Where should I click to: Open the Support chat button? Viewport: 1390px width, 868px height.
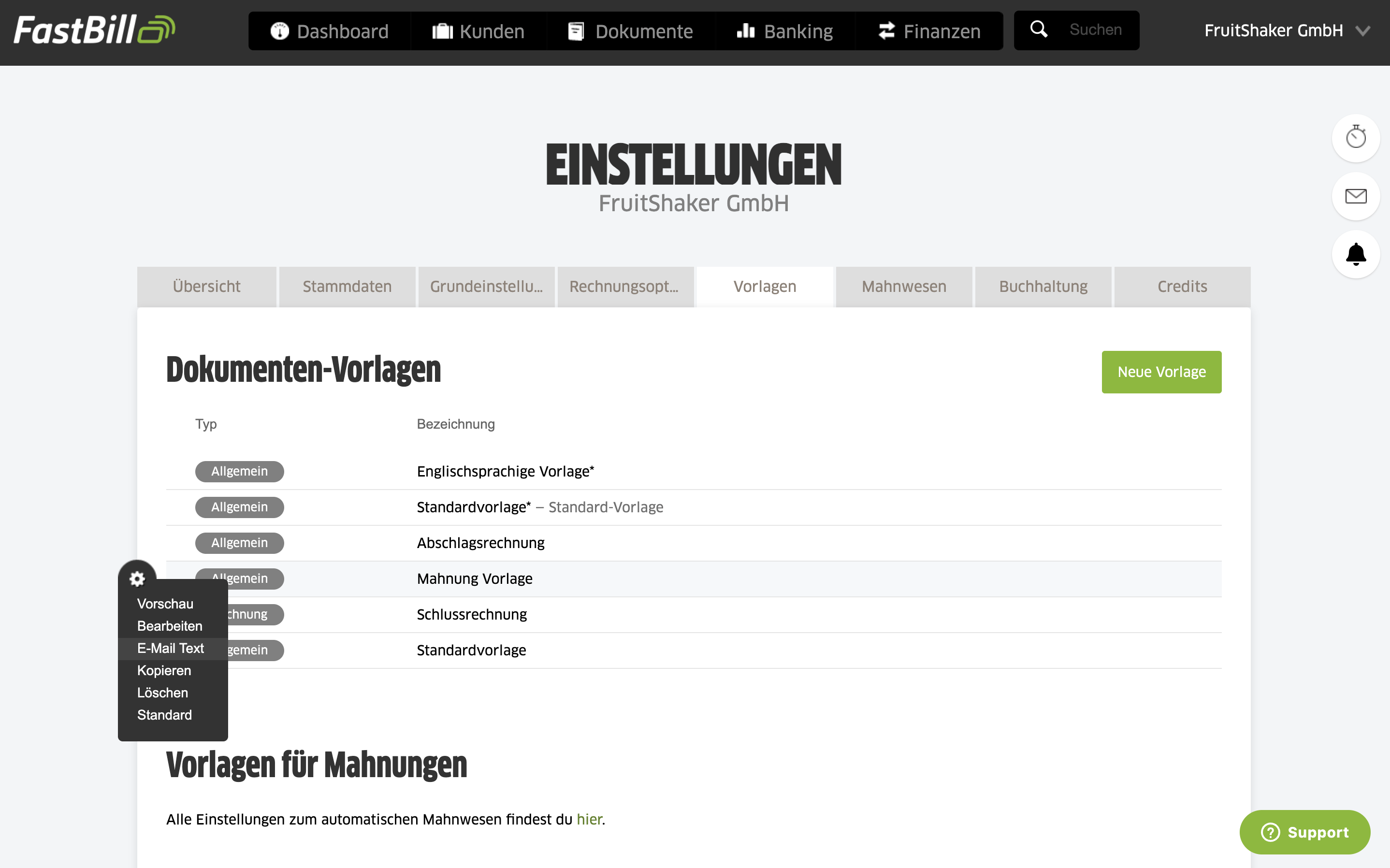1304,832
